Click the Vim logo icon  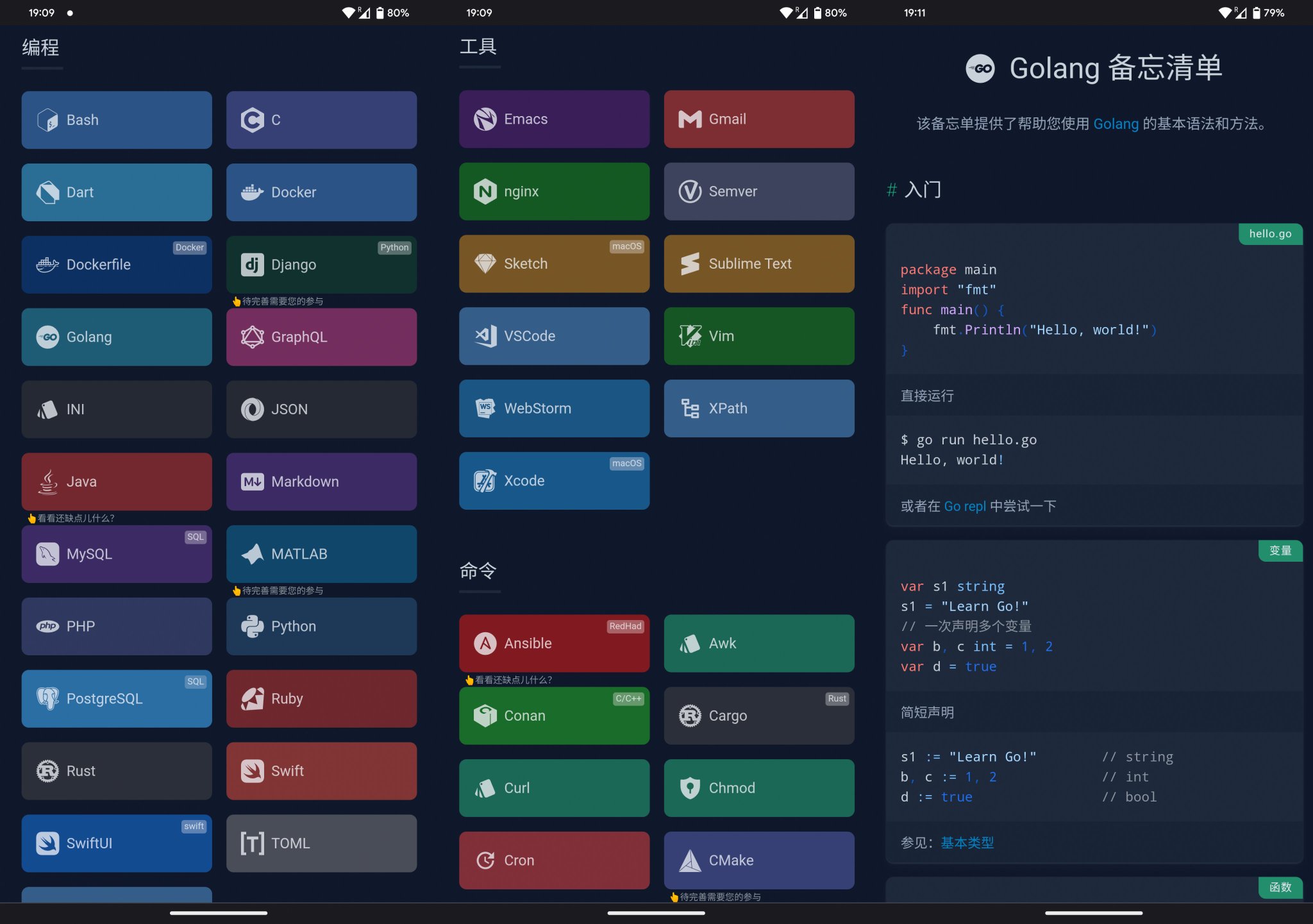pos(690,336)
